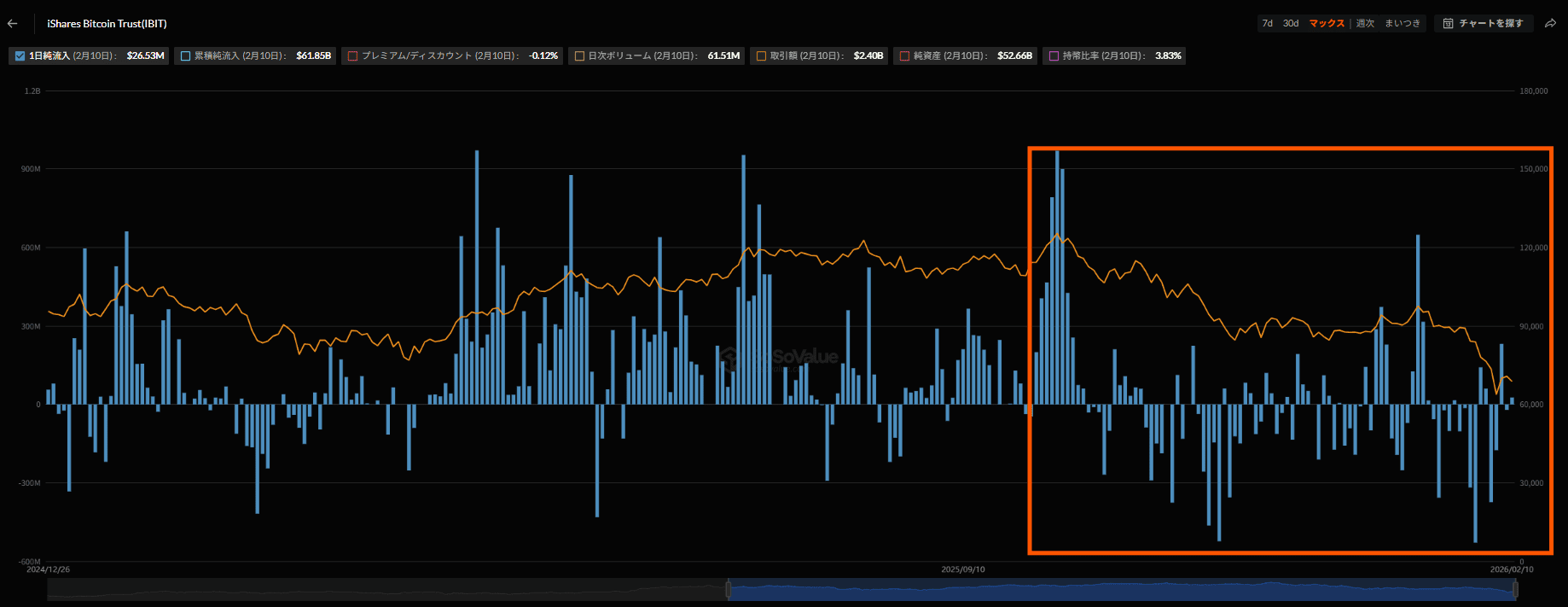
Task: Click the iShares Bitcoin Trust(IBIT) title
Action: tap(107, 24)
